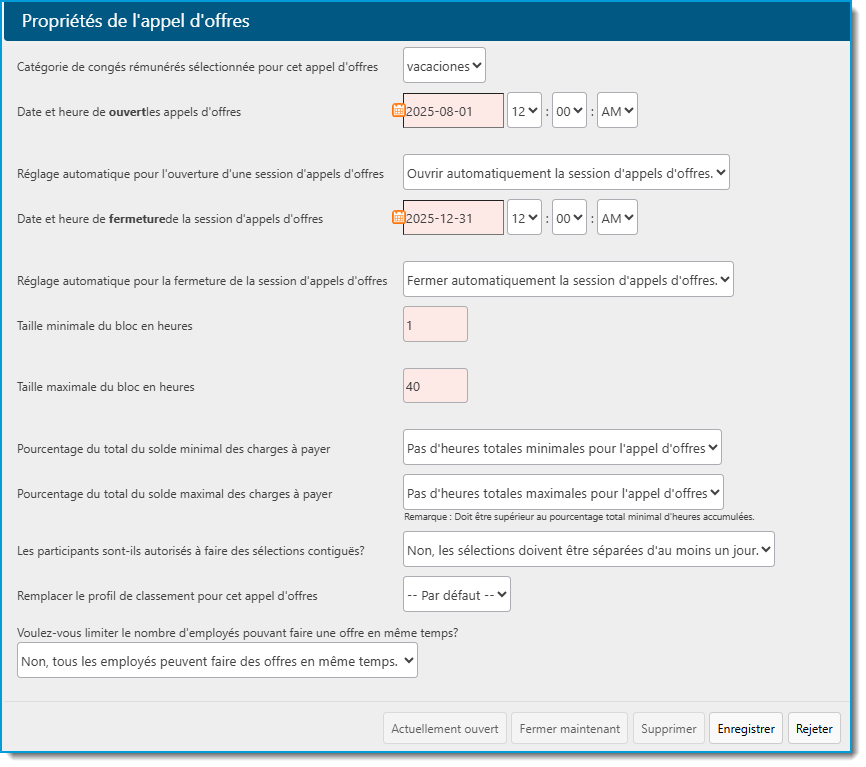The width and height of the screenshot is (866, 767).
Task: Click opening date field 2025-08-01
Action: [x=453, y=110]
